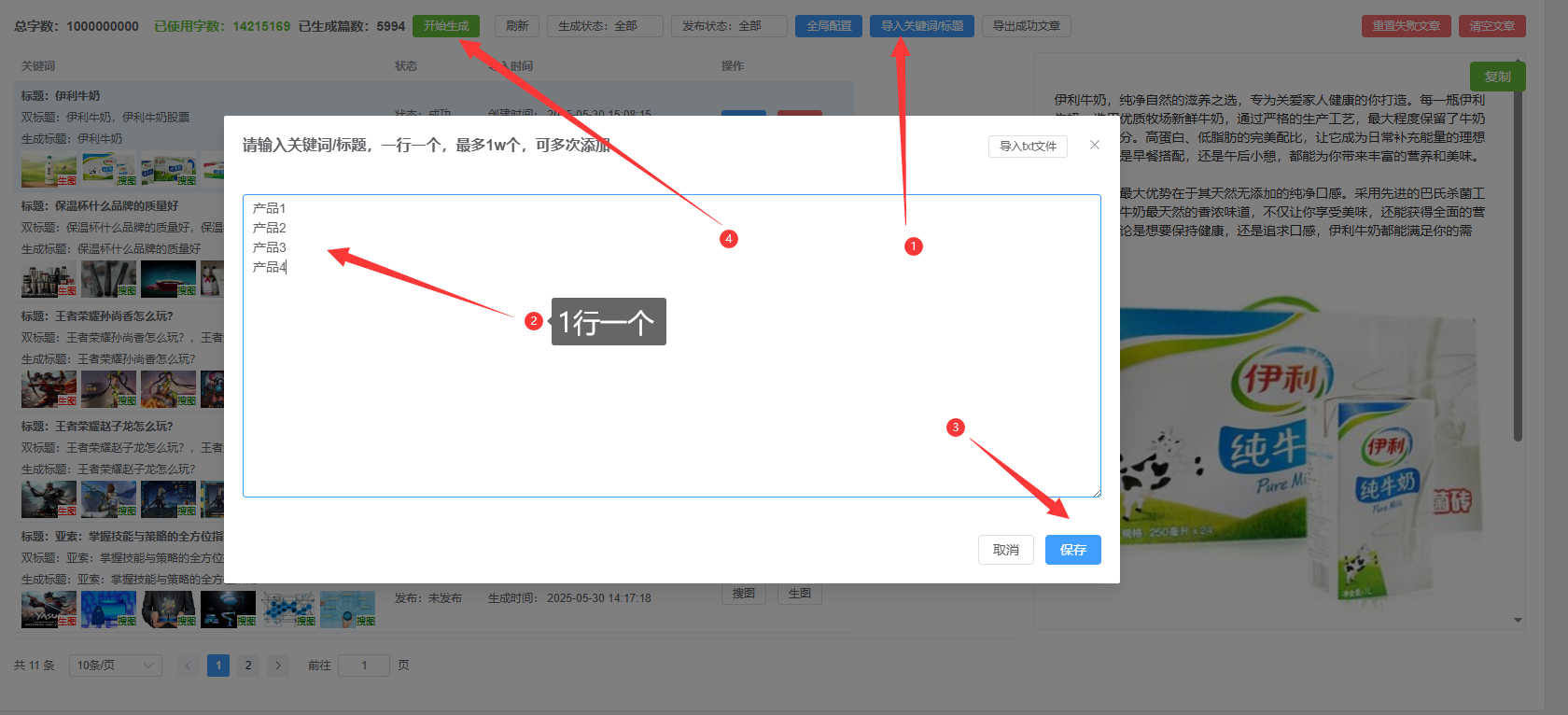This screenshot has width=1568, height=715.
Task: Open first thumbnail in 赵子龙 row
Action: click(x=49, y=499)
